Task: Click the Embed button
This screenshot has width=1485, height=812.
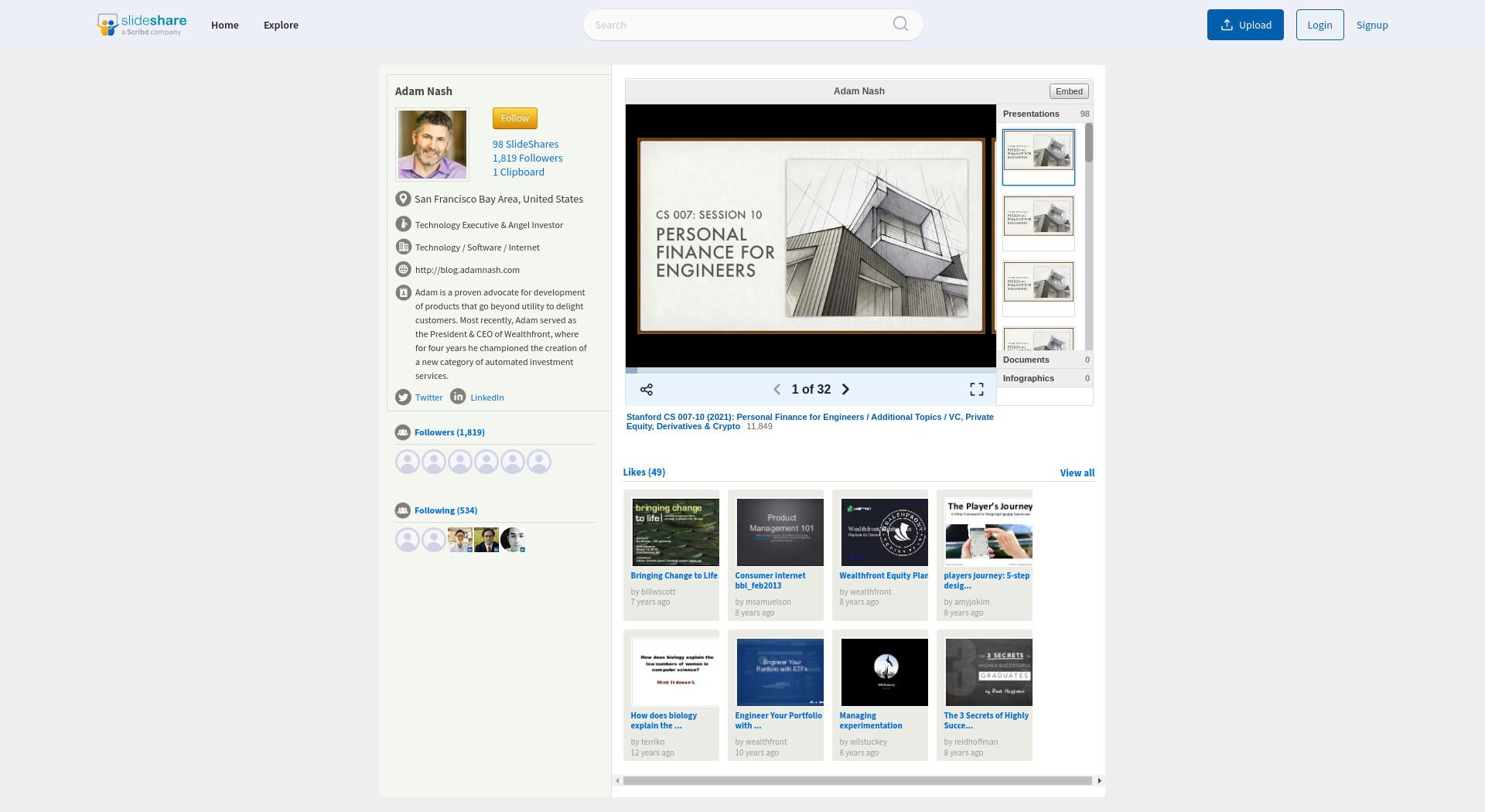Action: (1069, 91)
